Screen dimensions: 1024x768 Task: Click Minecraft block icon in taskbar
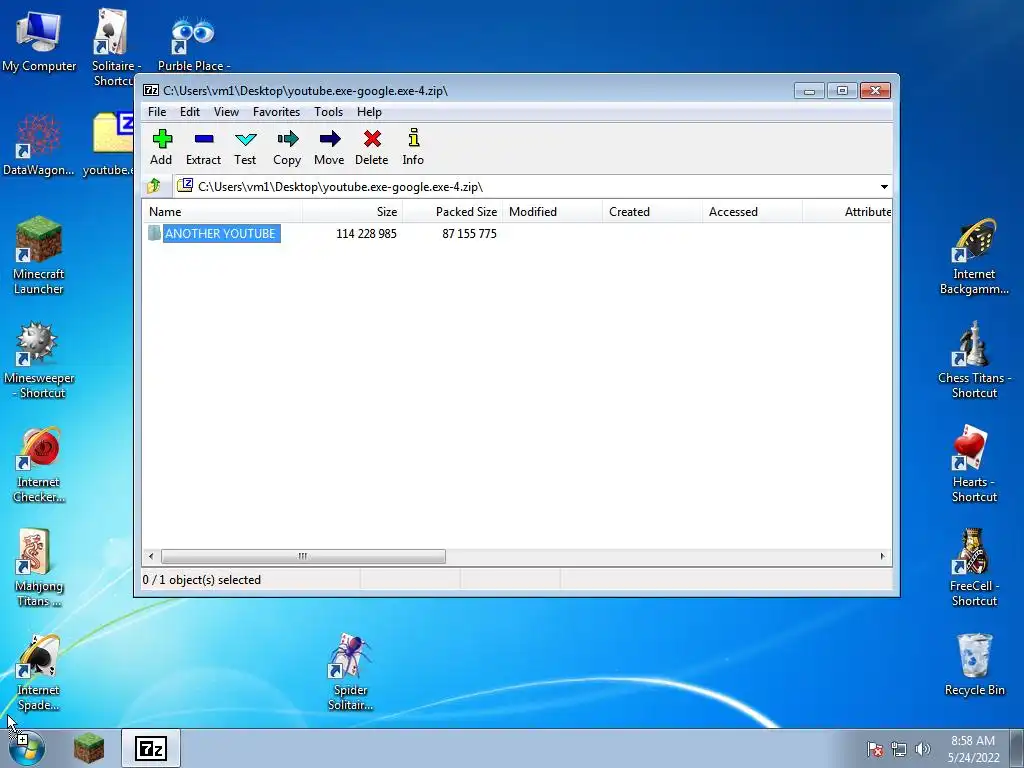[88, 748]
